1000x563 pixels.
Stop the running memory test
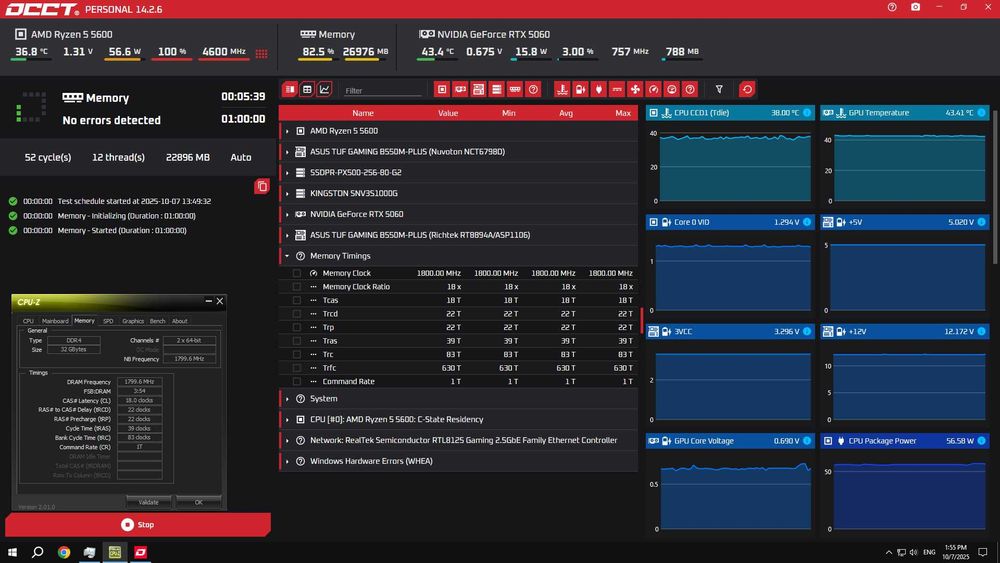pos(138,525)
